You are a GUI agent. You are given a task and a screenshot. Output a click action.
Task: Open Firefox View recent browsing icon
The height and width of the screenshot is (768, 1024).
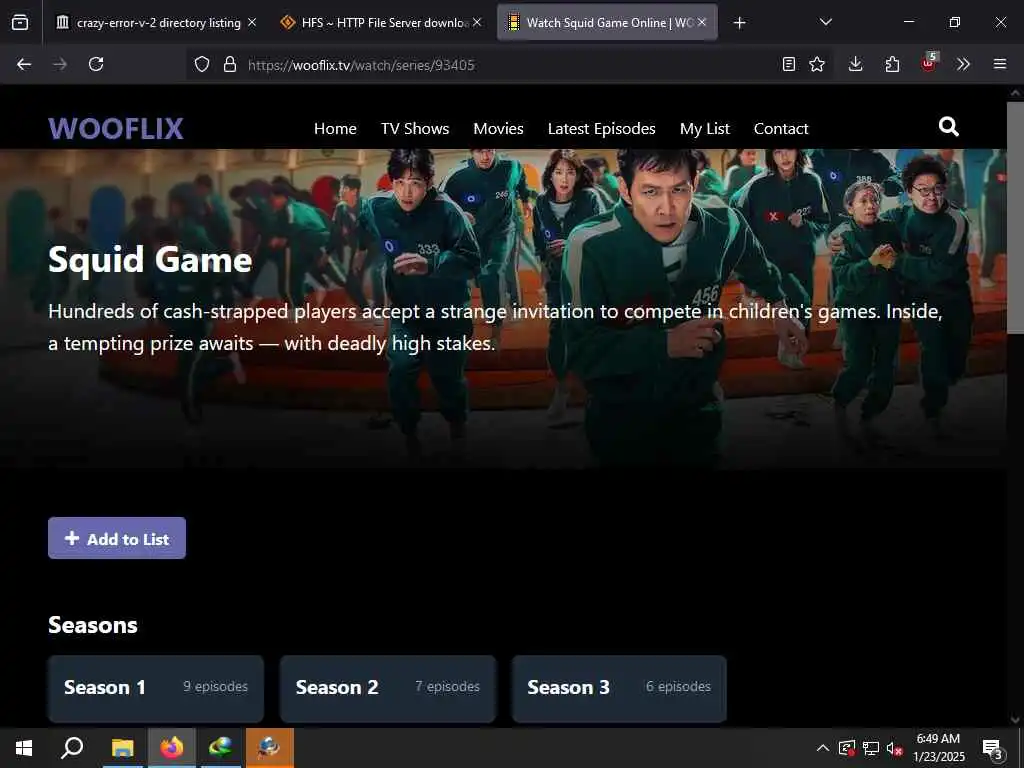click(x=20, y=22)
